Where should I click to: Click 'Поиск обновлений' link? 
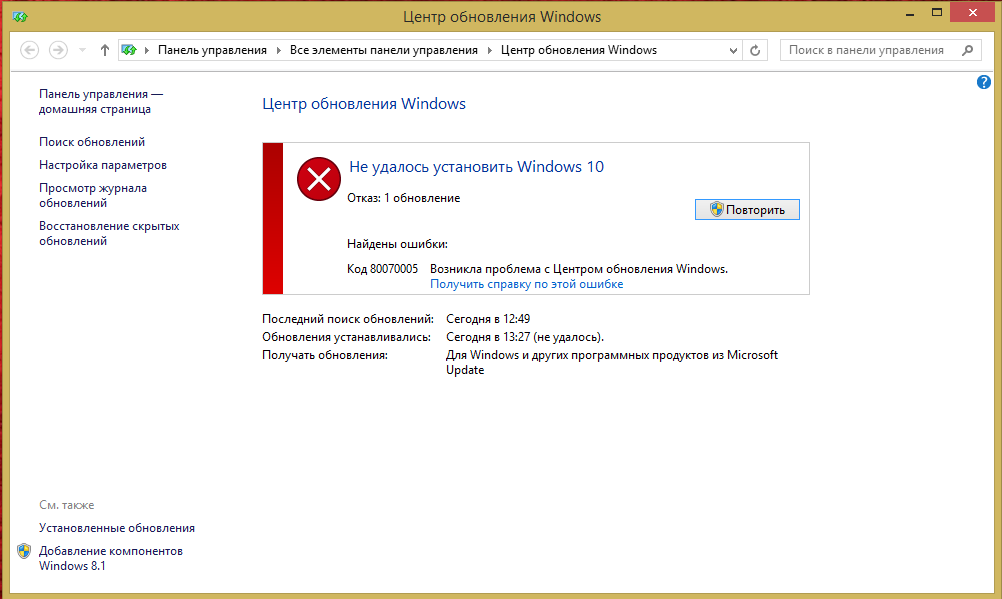tap(92, 142)
